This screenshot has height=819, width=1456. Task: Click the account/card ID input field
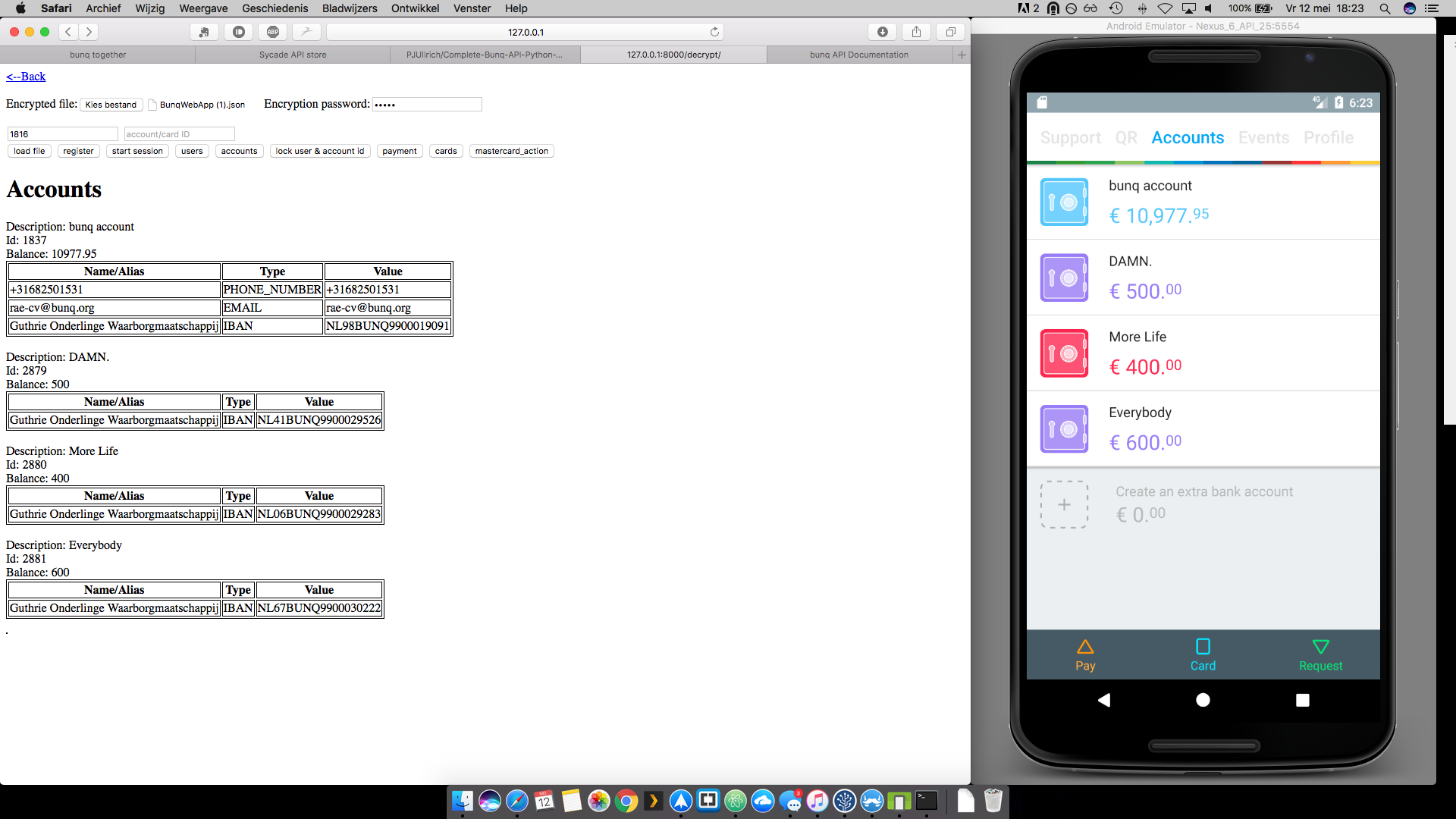179,134
